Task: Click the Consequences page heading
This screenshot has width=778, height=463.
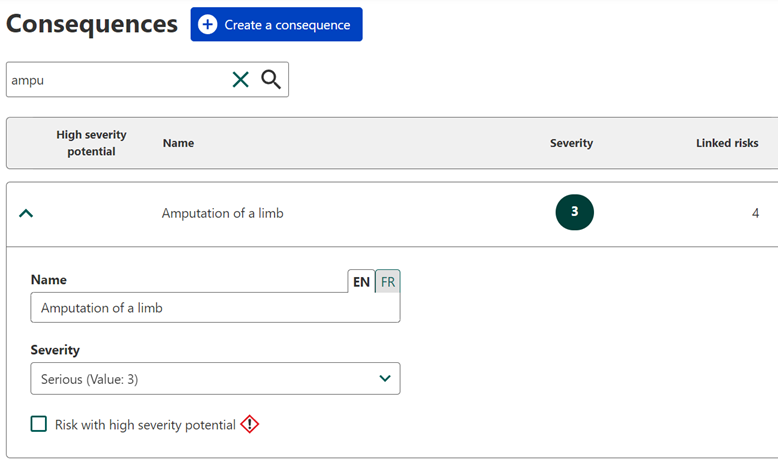Action: (x=92, y=24)
